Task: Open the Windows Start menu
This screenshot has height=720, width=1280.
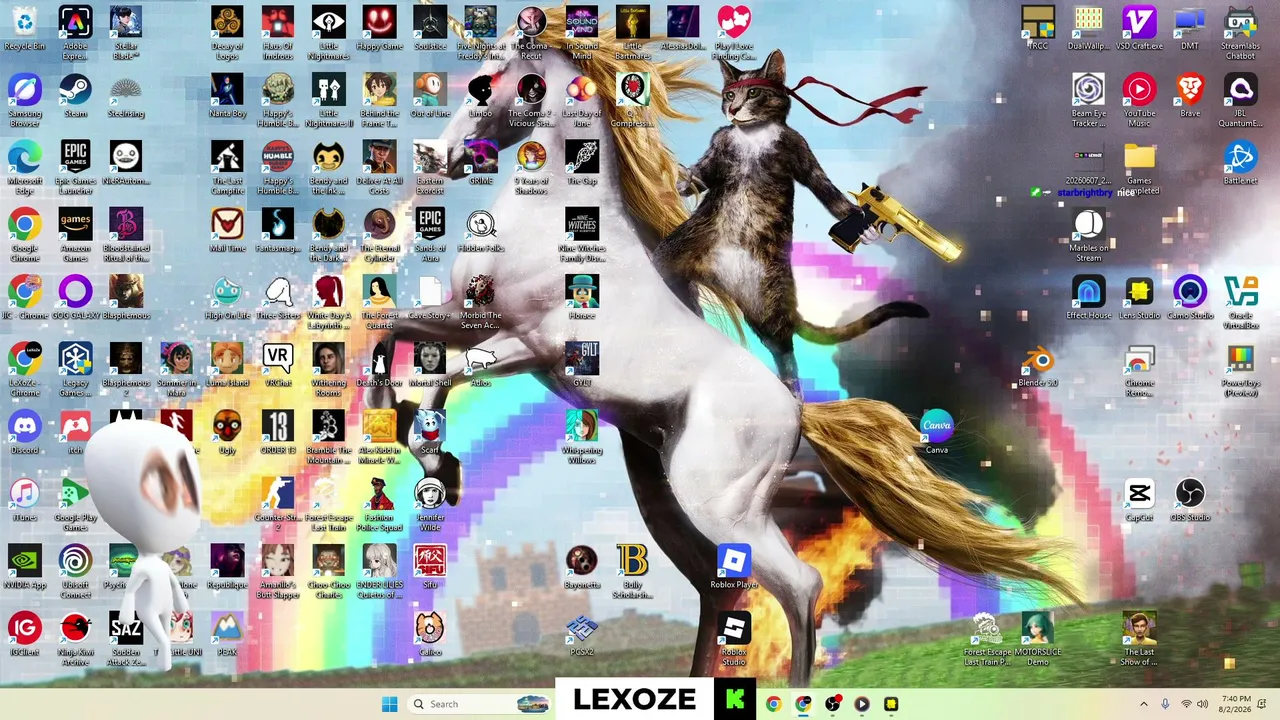Action: click(x=390, y=704)
